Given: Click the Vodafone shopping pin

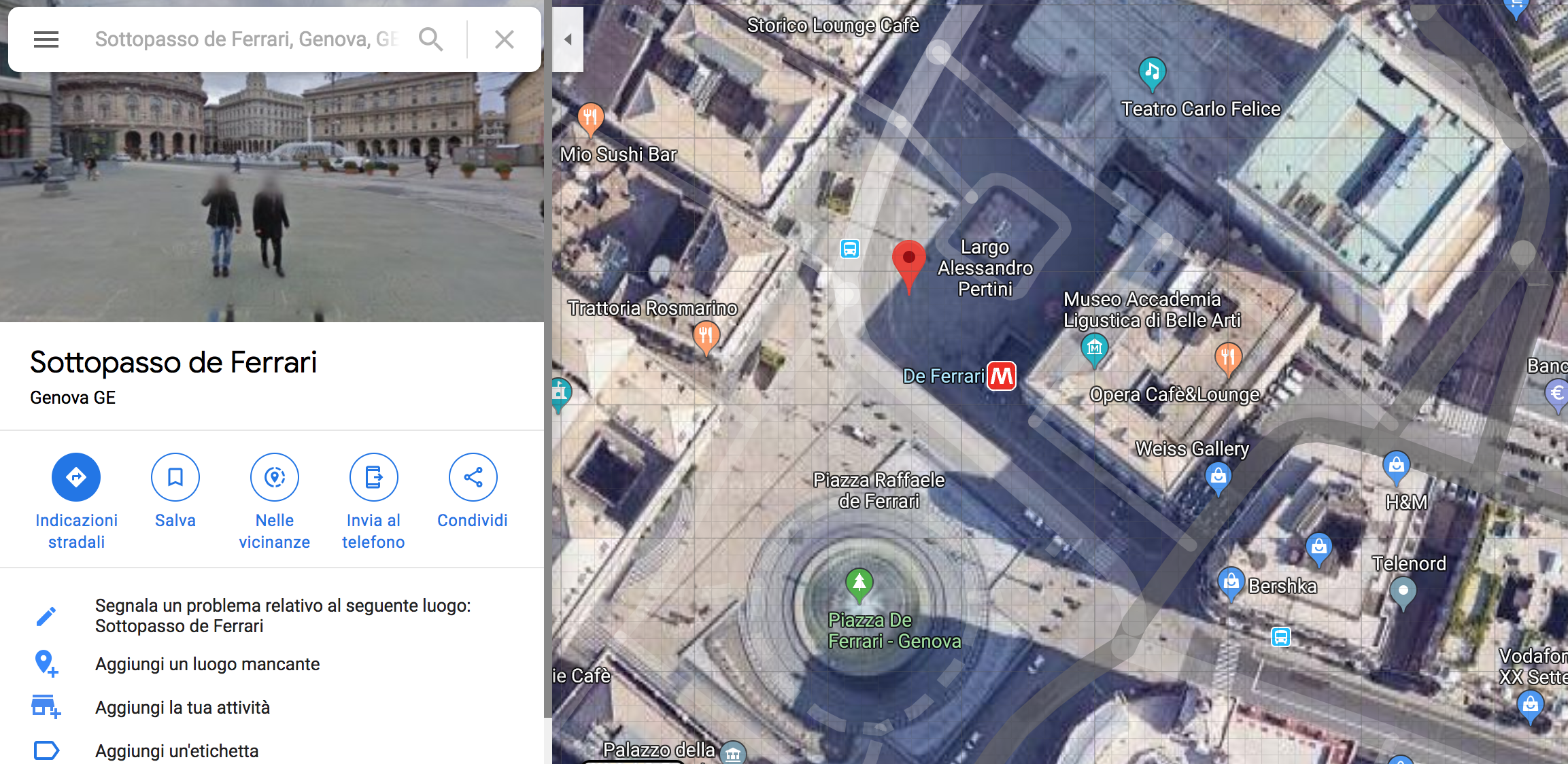Looking at the screenshot, I should [x=1530, y=707].
